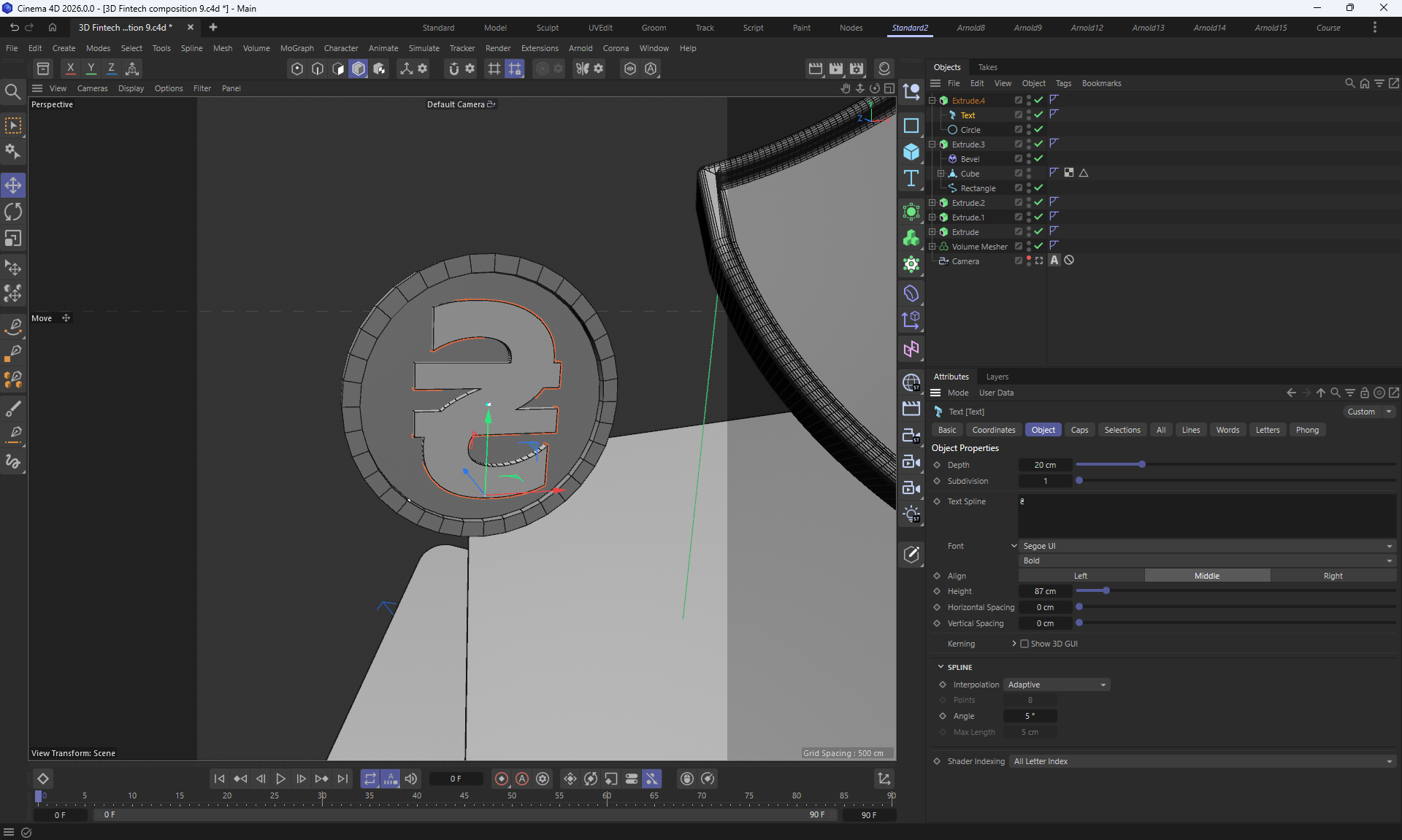Open the Render Settings clapperboard icon
This screenshot has height=840, width=1402.
pos(857,69)
